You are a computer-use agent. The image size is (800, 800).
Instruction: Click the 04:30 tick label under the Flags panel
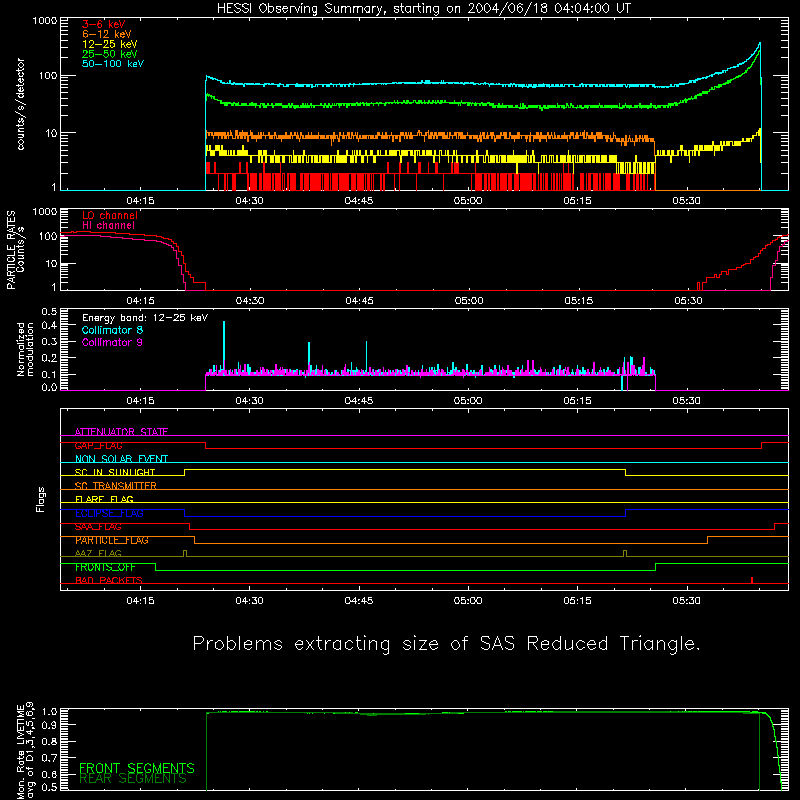249,601
